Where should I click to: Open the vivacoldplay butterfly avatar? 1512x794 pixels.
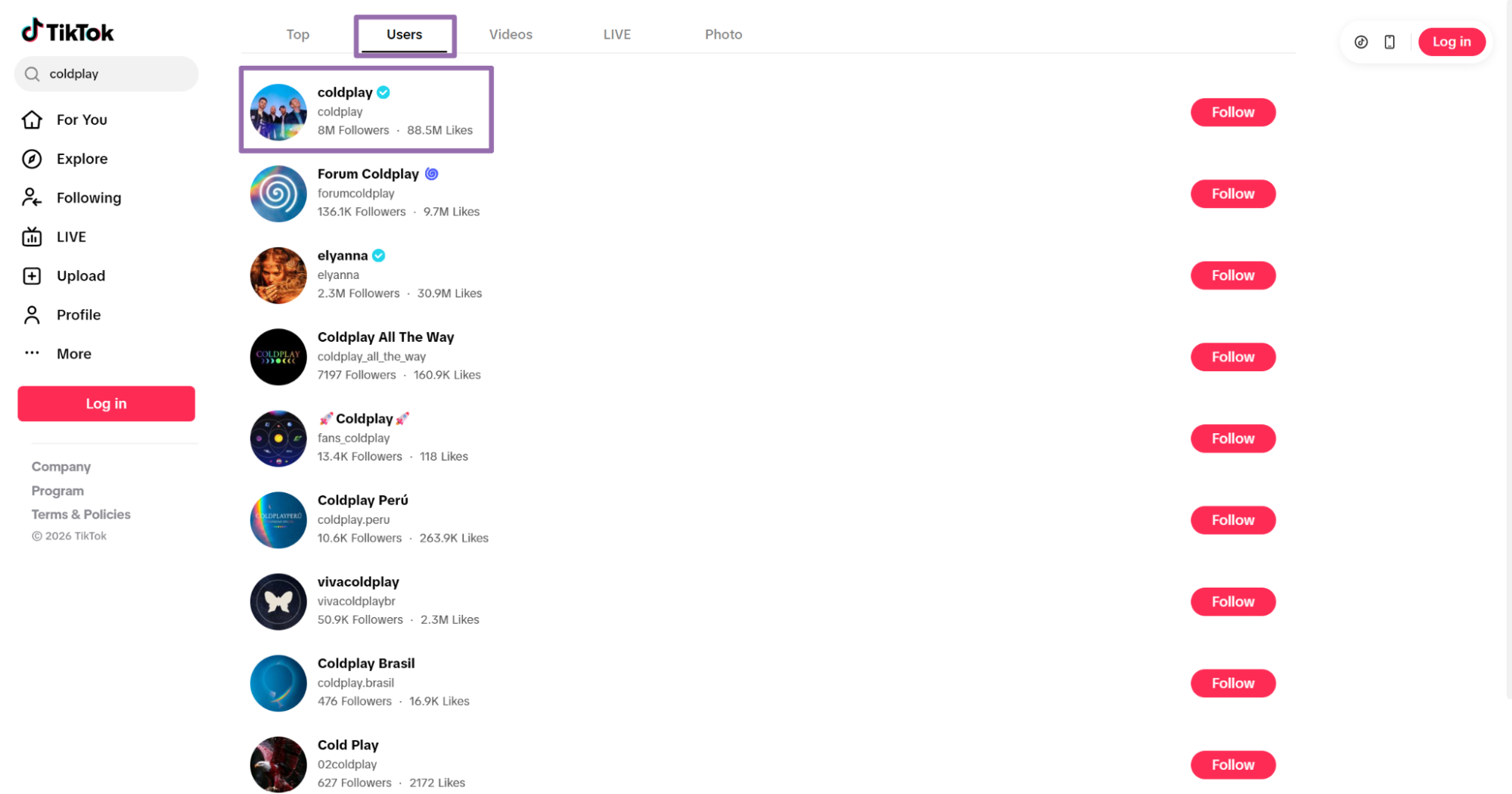278,602
